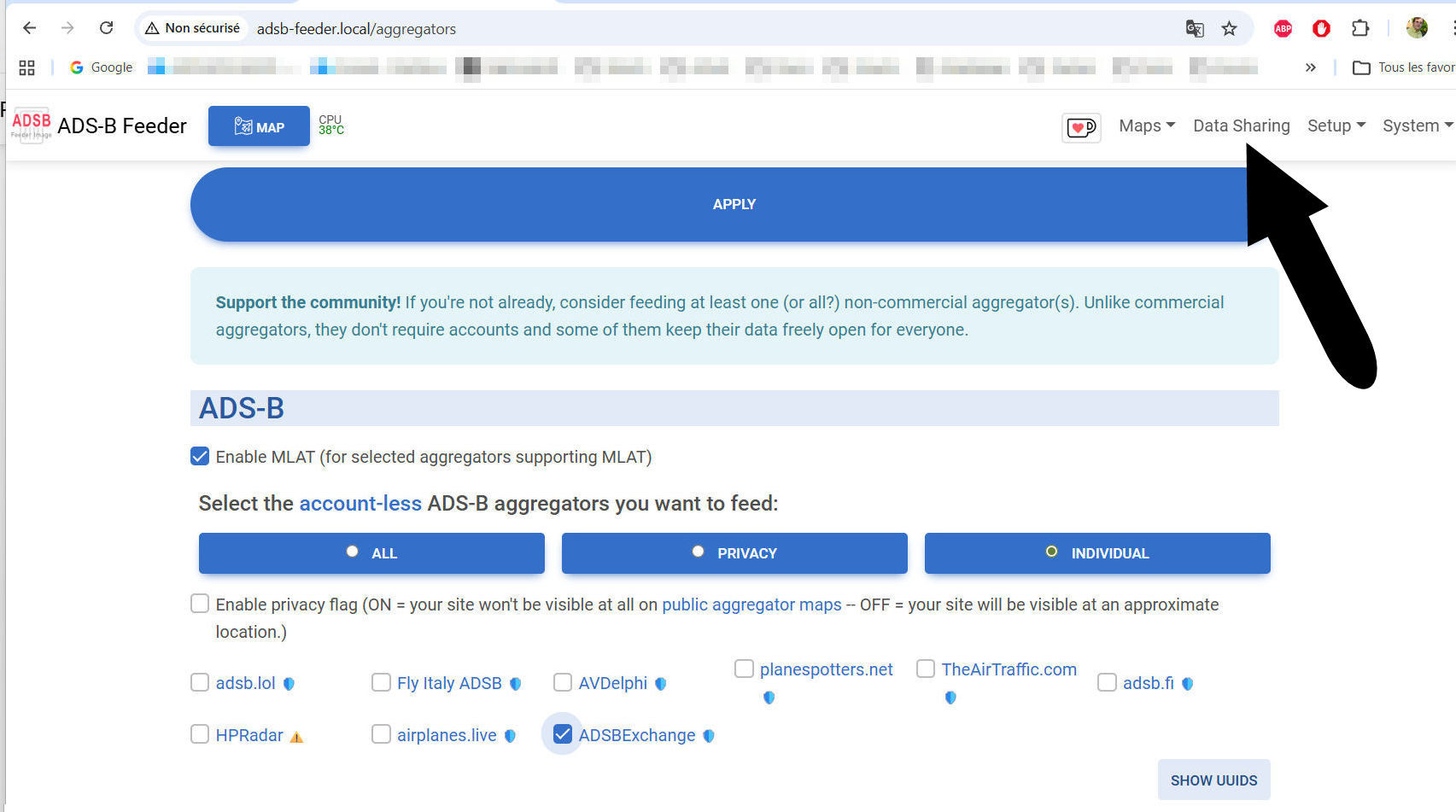Click shield icon next to ADSBExchange
1456x812 pixels.
(709, 736)
